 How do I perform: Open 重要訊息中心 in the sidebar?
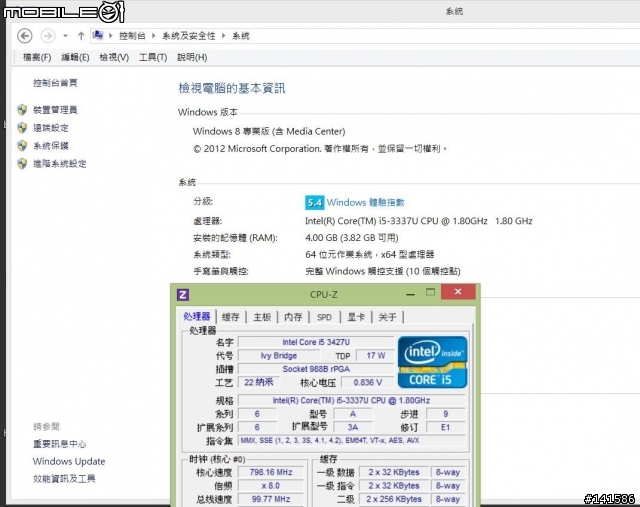pyautogui.click(x=60, y=444)
